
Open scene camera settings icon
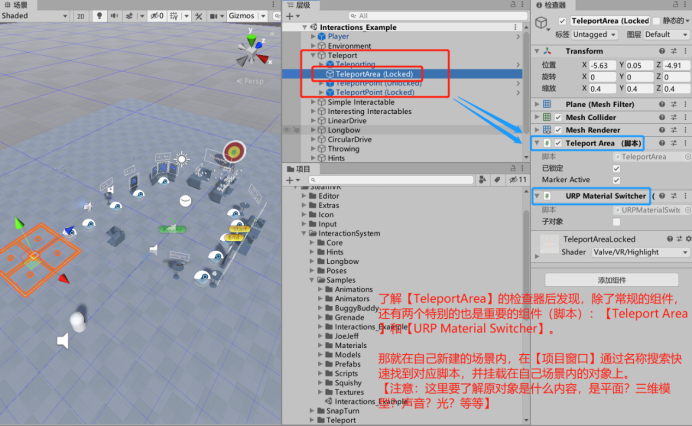(214, 16)
